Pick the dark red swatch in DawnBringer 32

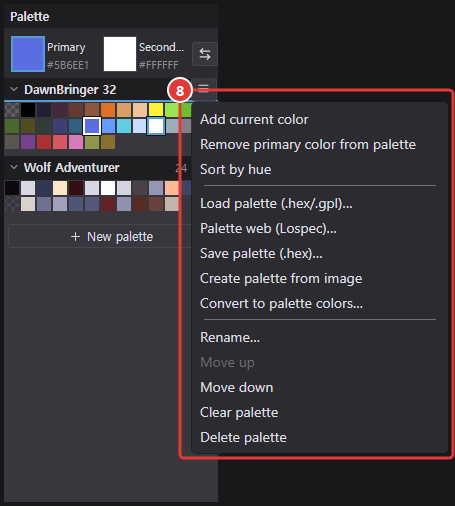[44, 142]
